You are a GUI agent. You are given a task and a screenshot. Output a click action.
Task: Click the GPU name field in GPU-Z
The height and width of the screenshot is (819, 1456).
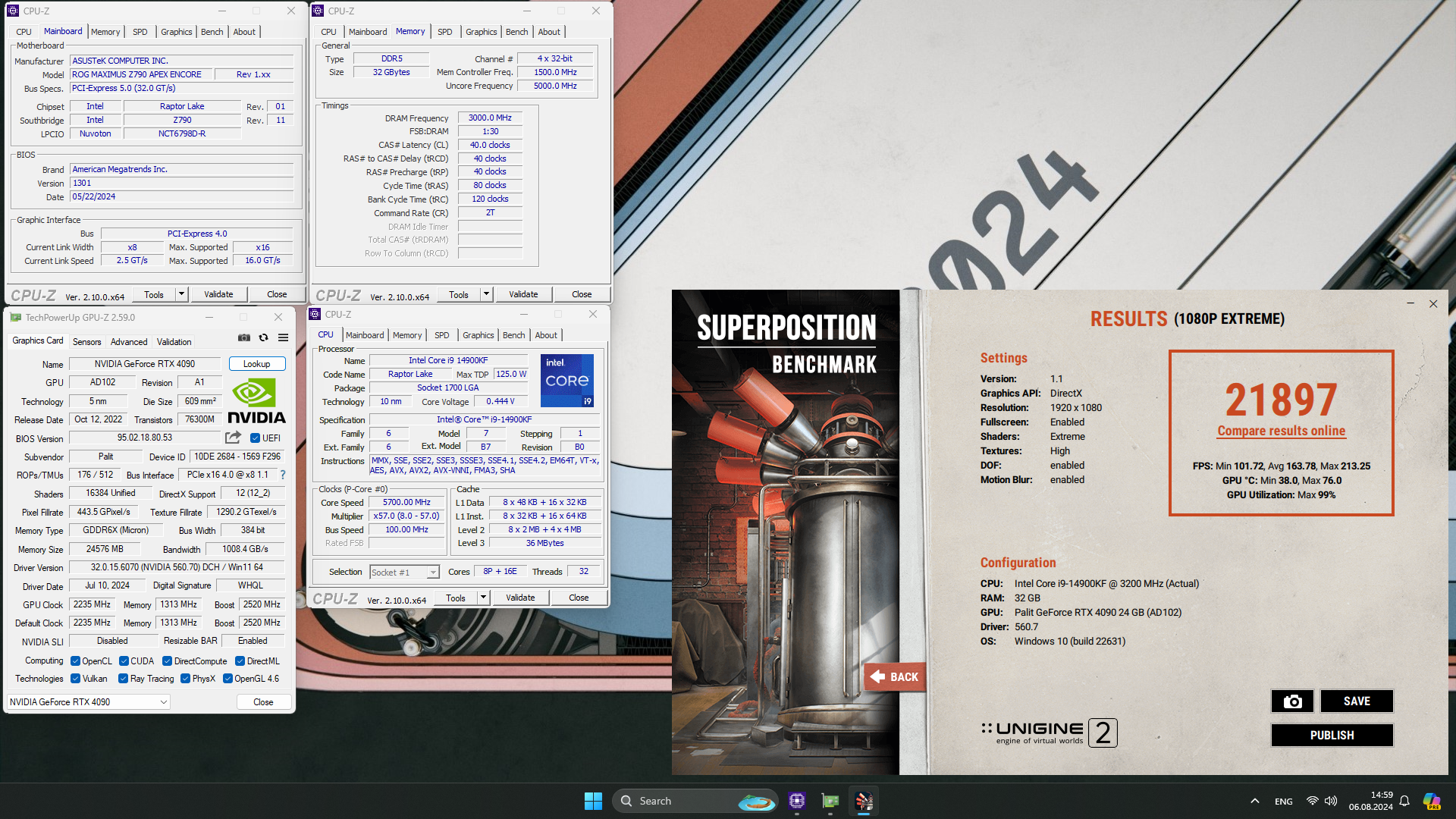tap(145, 364)
